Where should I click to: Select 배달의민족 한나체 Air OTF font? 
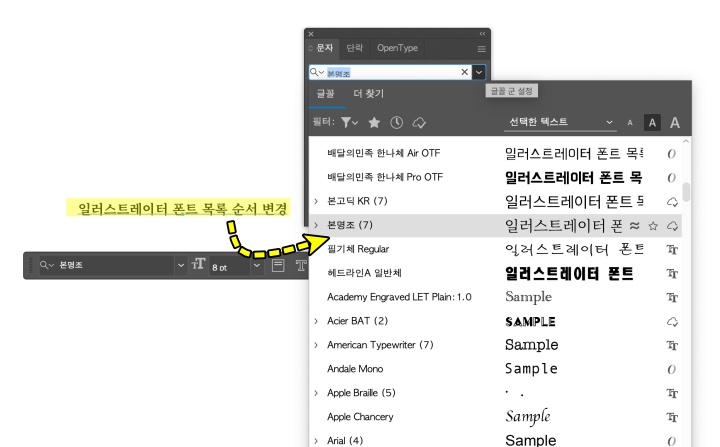coord(383,153)
